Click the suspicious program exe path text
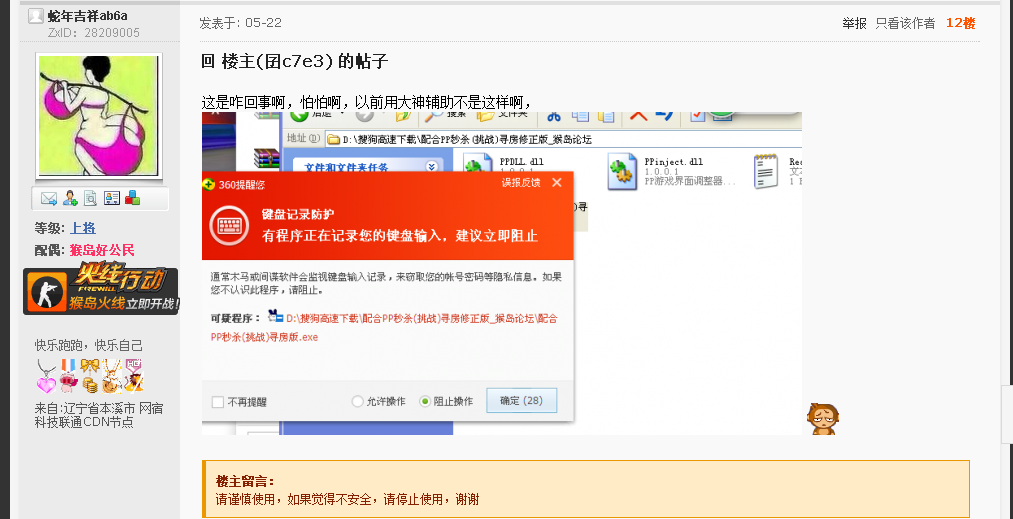Viewport: 1013px width, 519px height. (385, 328)
